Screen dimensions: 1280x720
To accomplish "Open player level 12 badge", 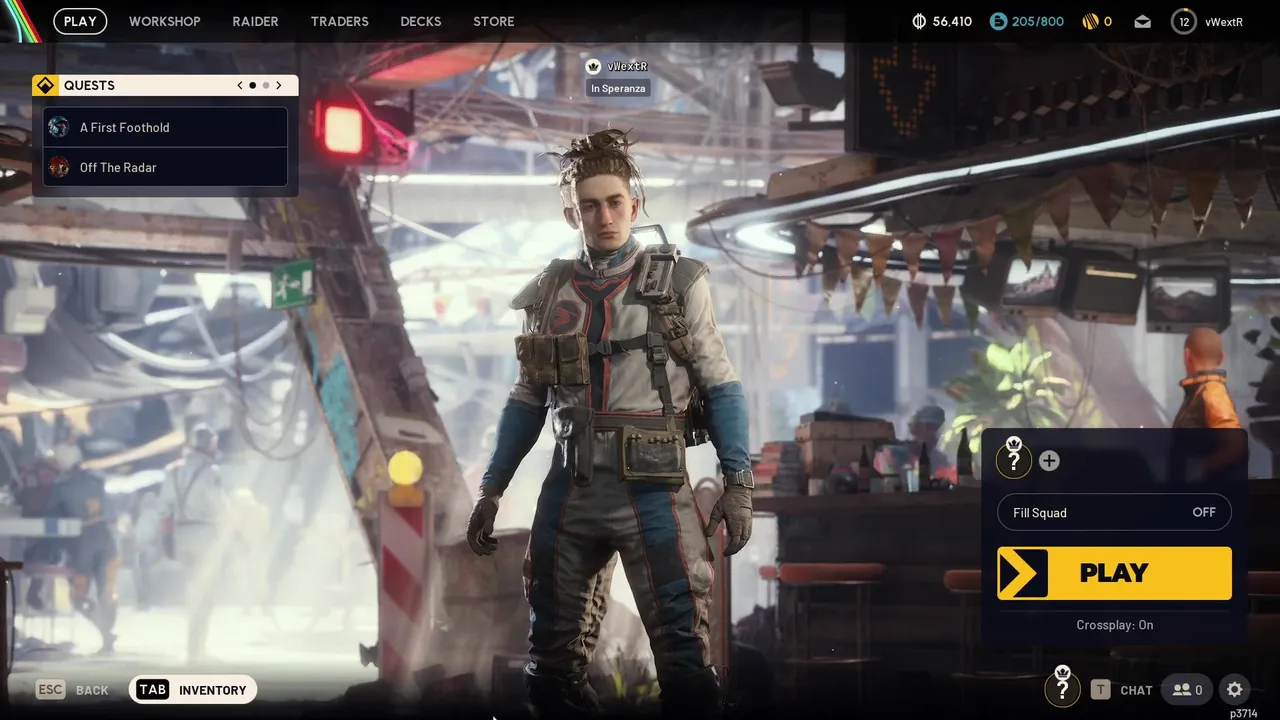I will coord(1184,21).
